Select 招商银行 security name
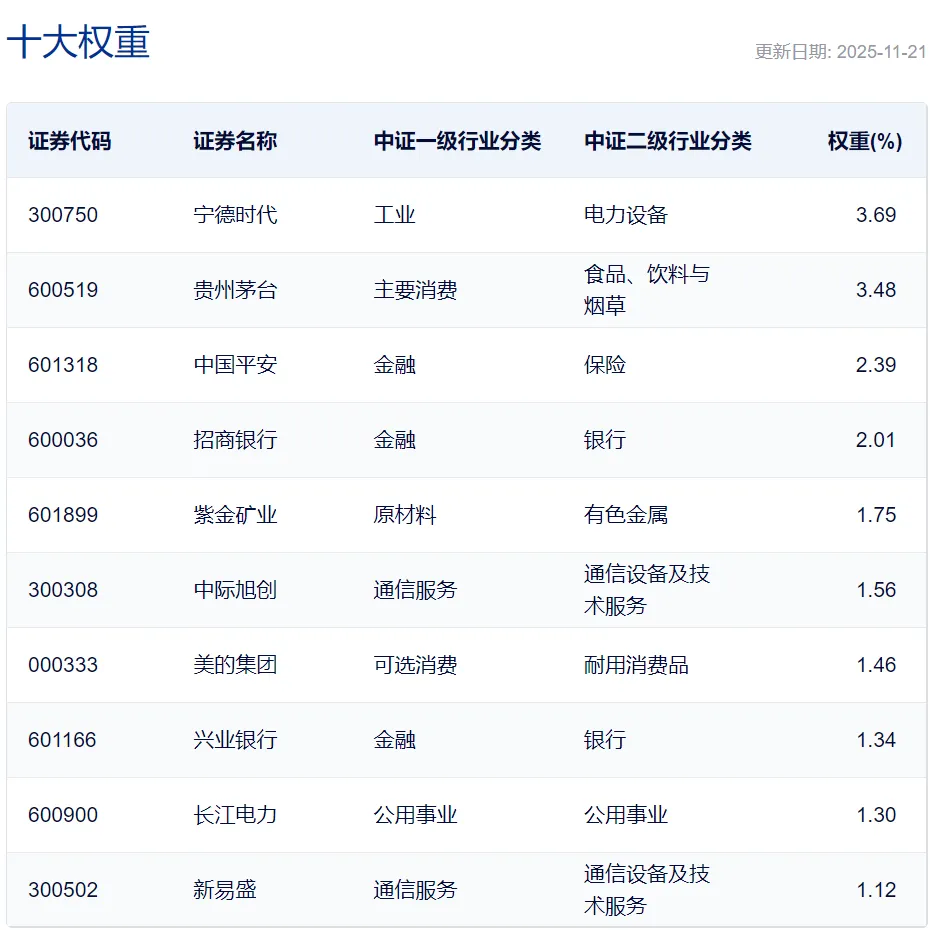 tap(235, 440)
